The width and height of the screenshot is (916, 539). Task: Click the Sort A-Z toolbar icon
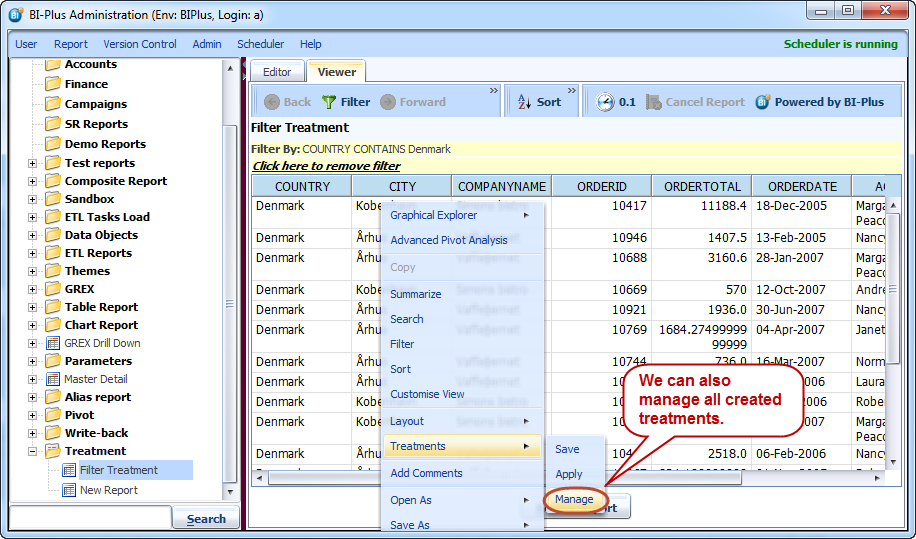click(524, 102)
